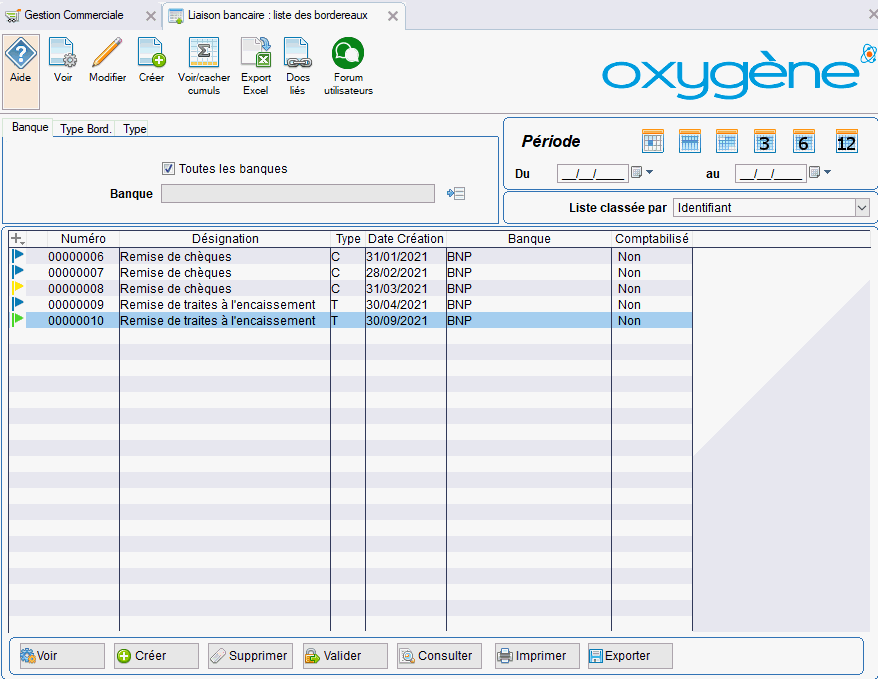The height and width of the screenshot is (679, 878).
Task: Switch to the Banque tab
Action: click(30, 127)
